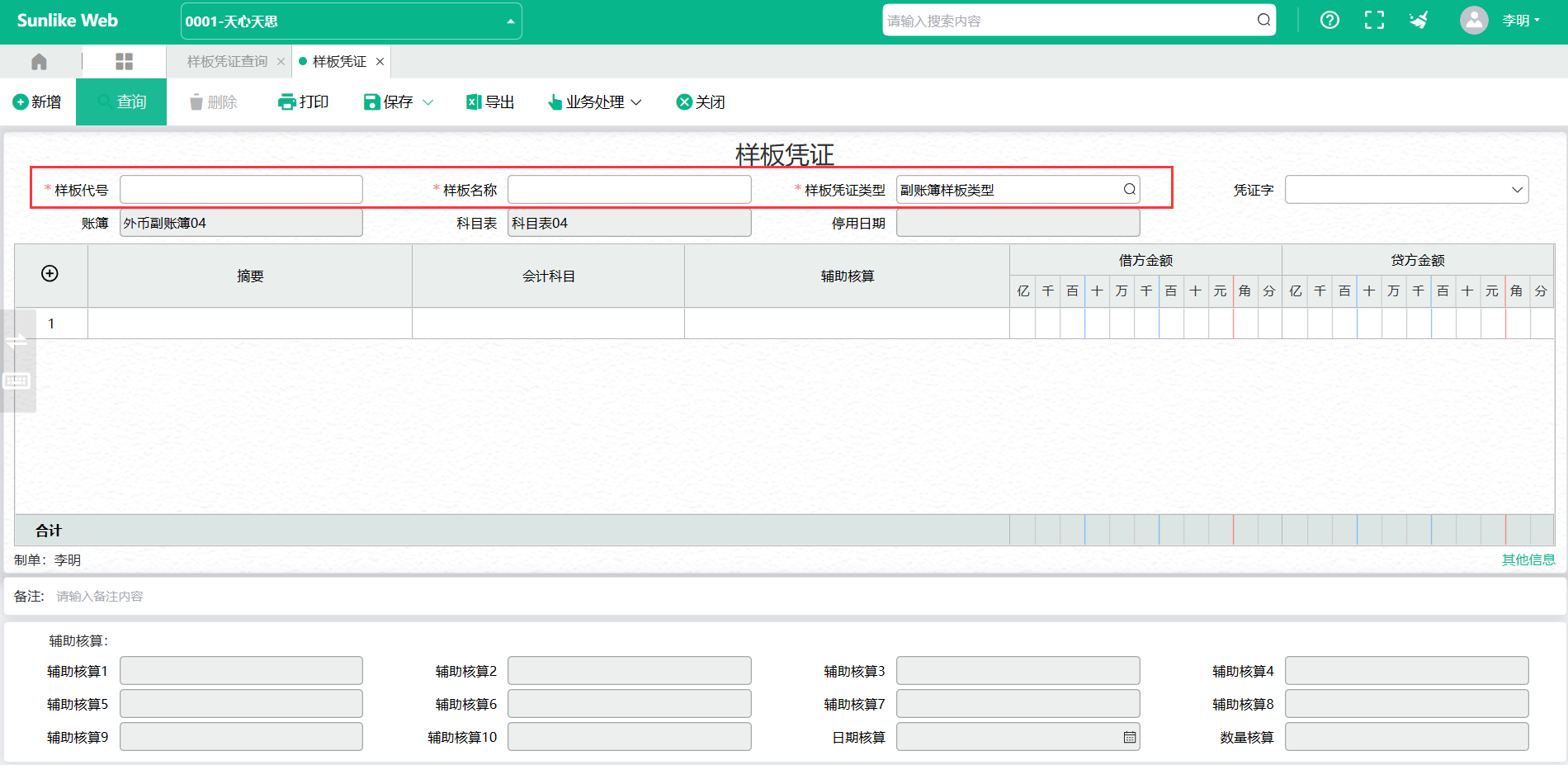This screenshot has width=1568, height=765.
Task: Close the 样板凭证查询 tab
Action: pyautogui.click(x=281, y=62)
